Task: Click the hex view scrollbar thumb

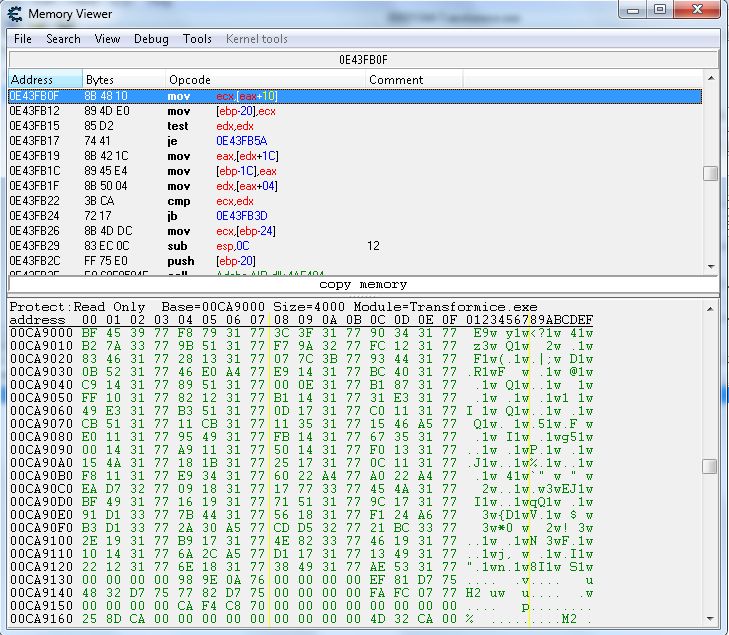Action: [x=710, y=467]
